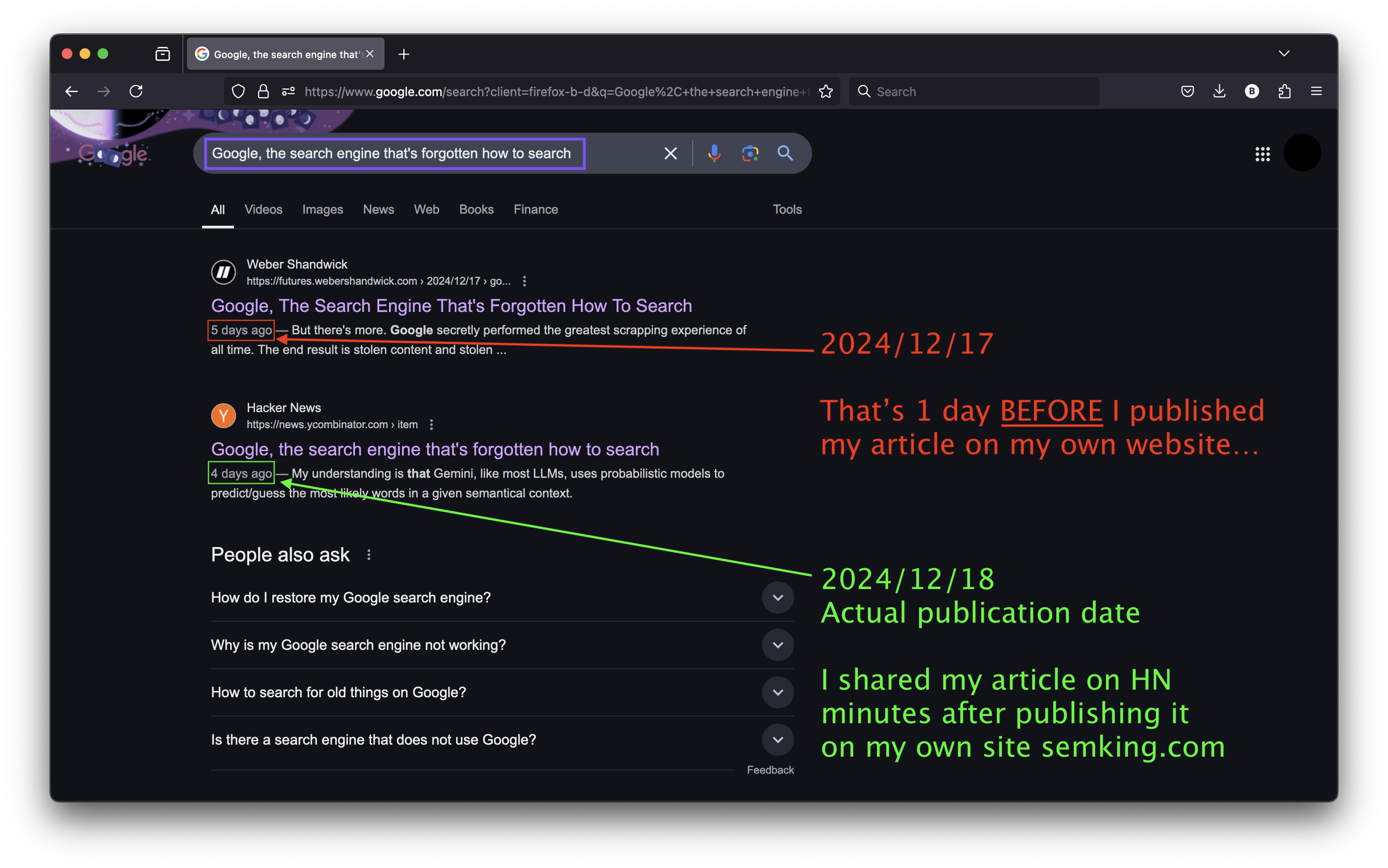This screenshot has width=1388, height=868.
Task: Open the search Tools options
Action: click(x=787, y=210)
